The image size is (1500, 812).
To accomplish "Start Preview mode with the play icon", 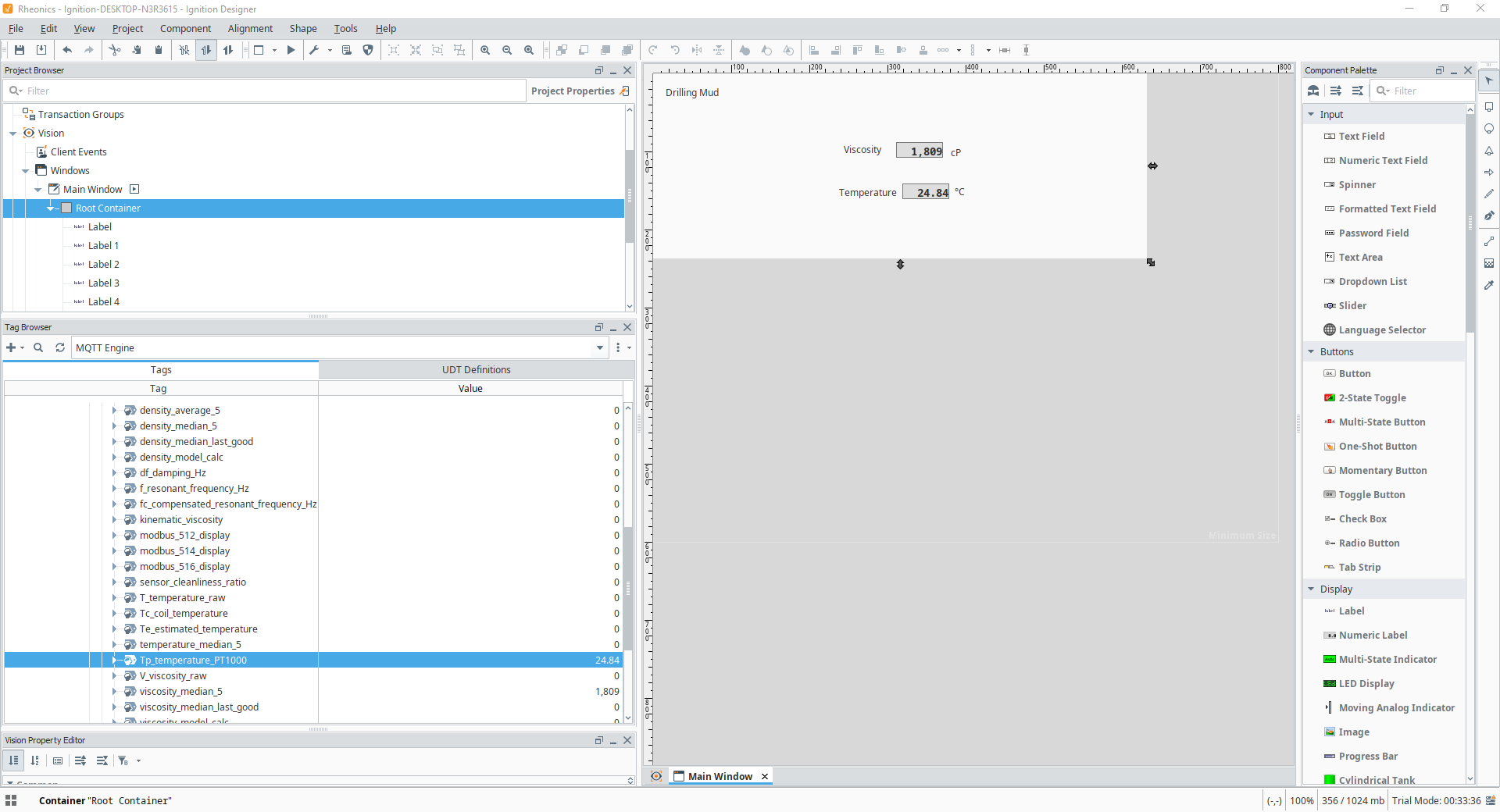I will (291, 50).
